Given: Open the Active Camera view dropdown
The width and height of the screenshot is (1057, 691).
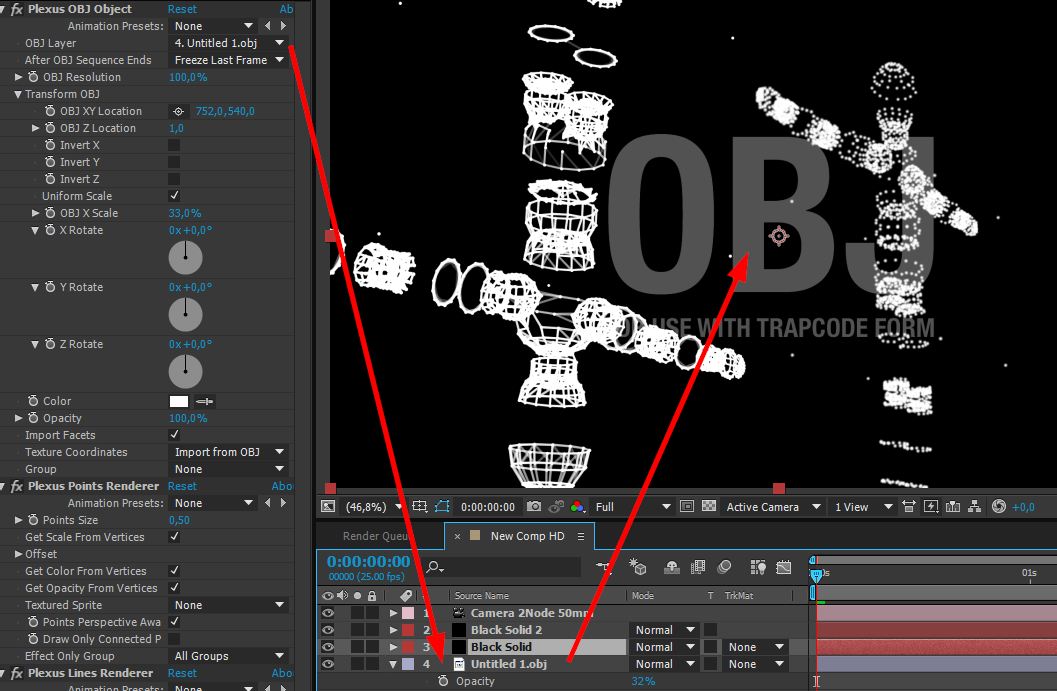Looking at the screenshot, I should [773, 506].
